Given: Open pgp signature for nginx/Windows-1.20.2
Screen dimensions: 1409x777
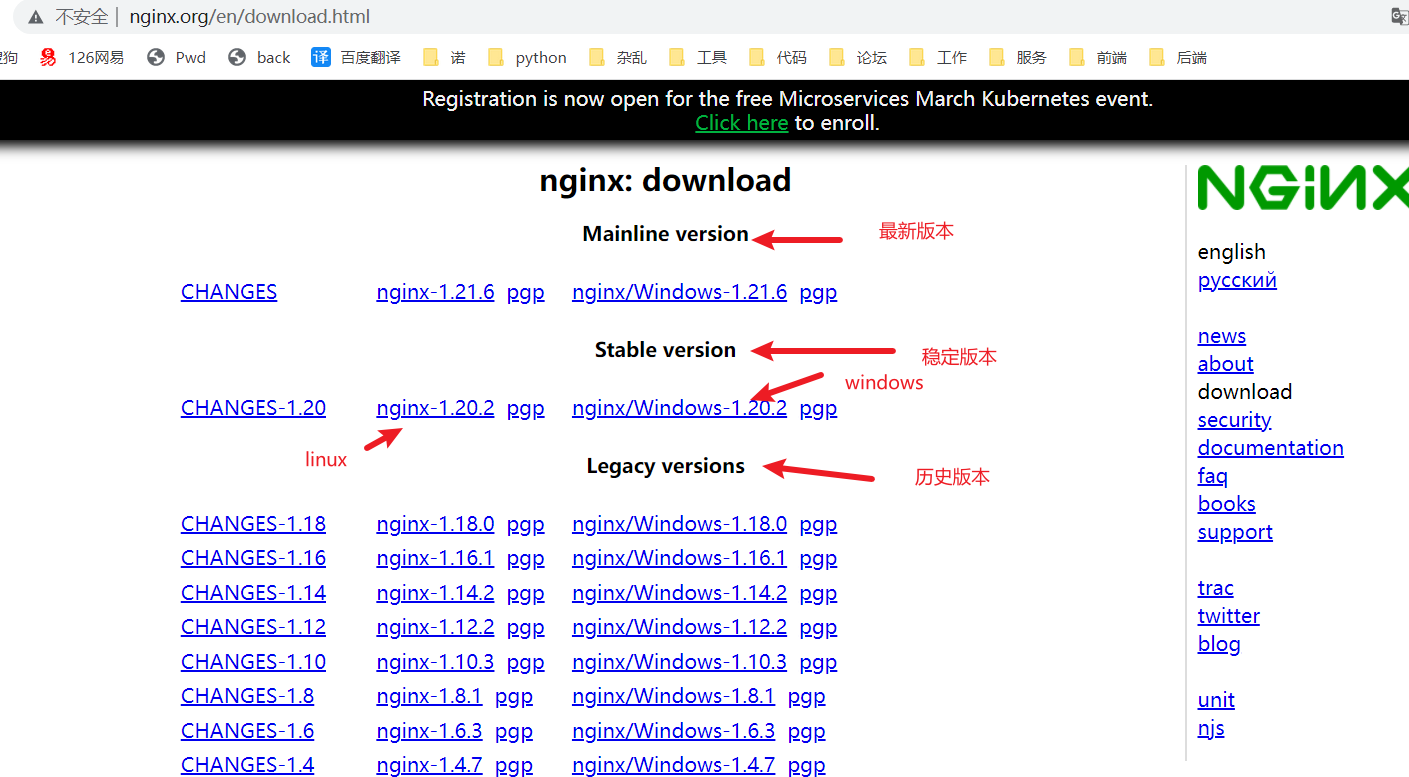Looking at the screenshot, I should click(x=819, y=409).
